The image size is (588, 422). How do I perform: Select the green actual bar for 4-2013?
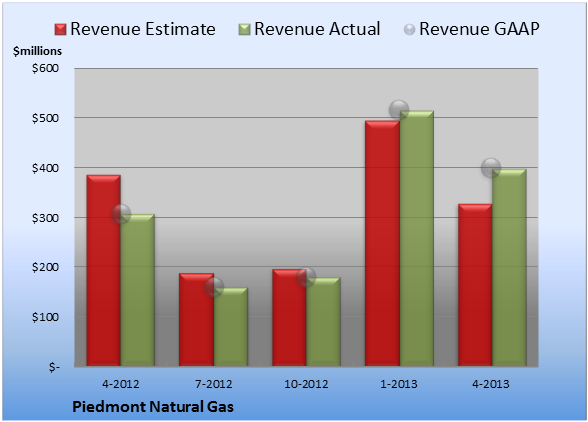[x=509, y=267]
